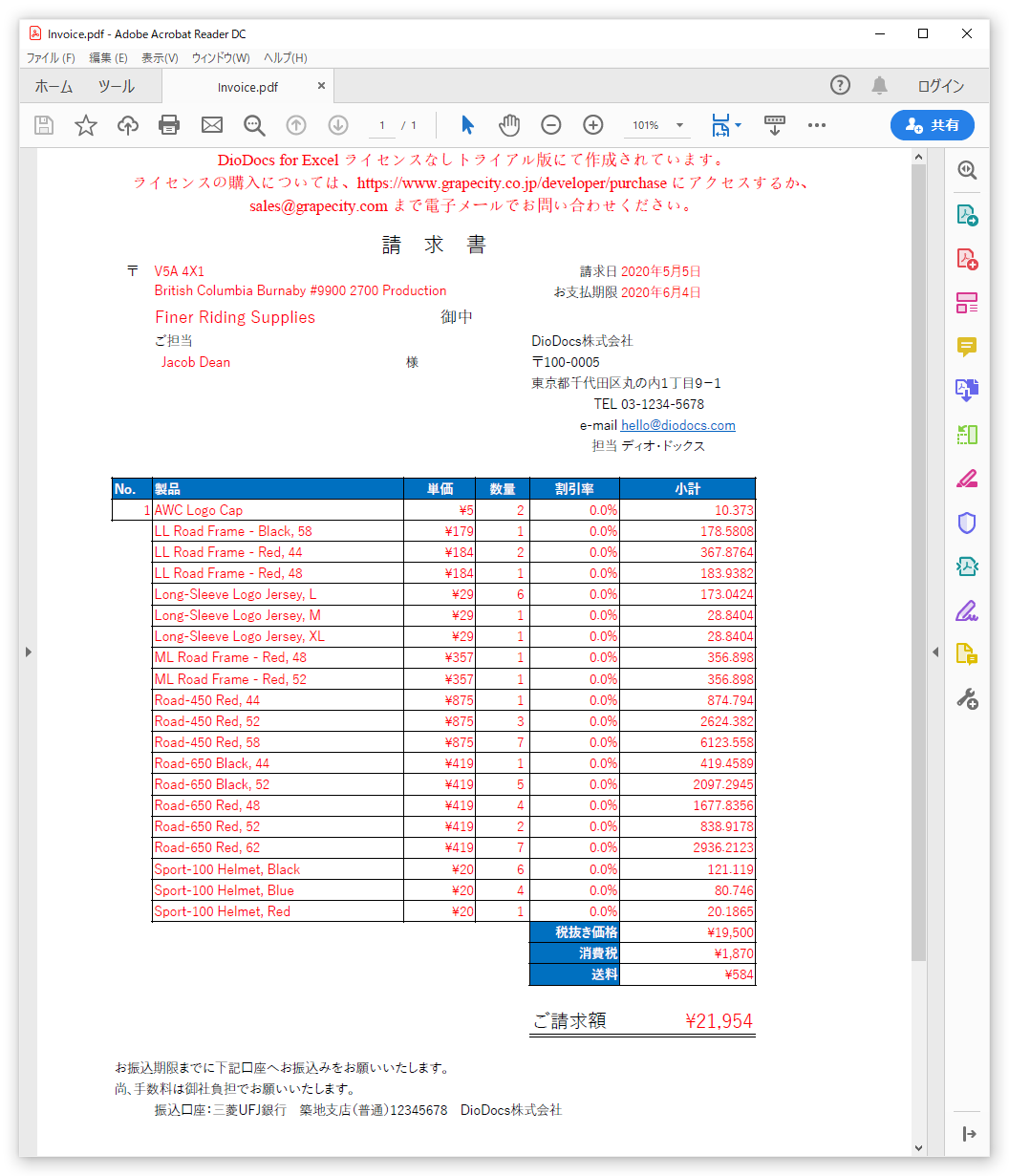Select the Invoice.pdf document tab
Image resolution: width=1009 pixels, height=1176 pixels.
click(247, 86)
